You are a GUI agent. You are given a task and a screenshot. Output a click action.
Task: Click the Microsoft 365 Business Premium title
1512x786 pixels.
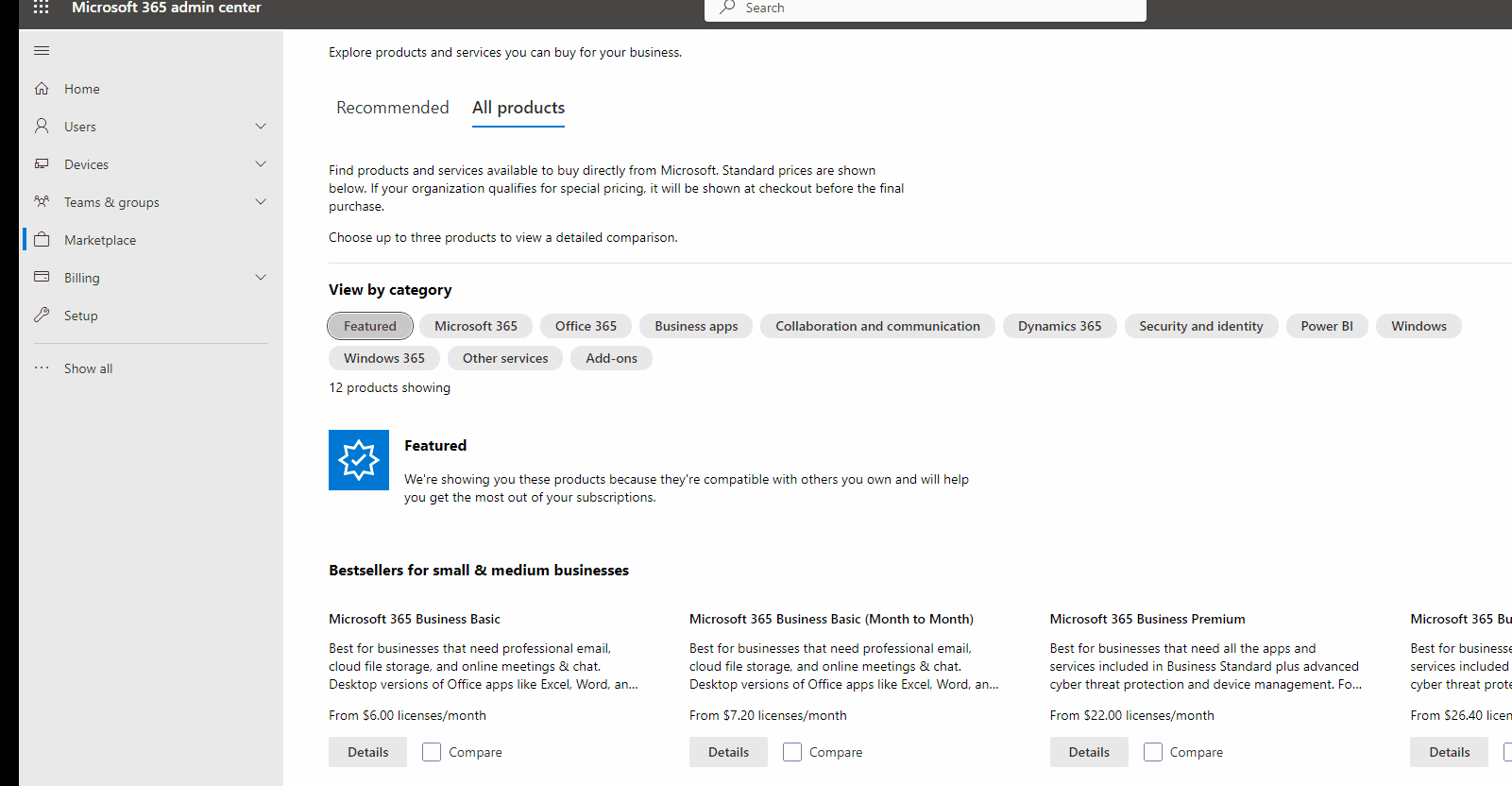click(x=1147, y=619)
